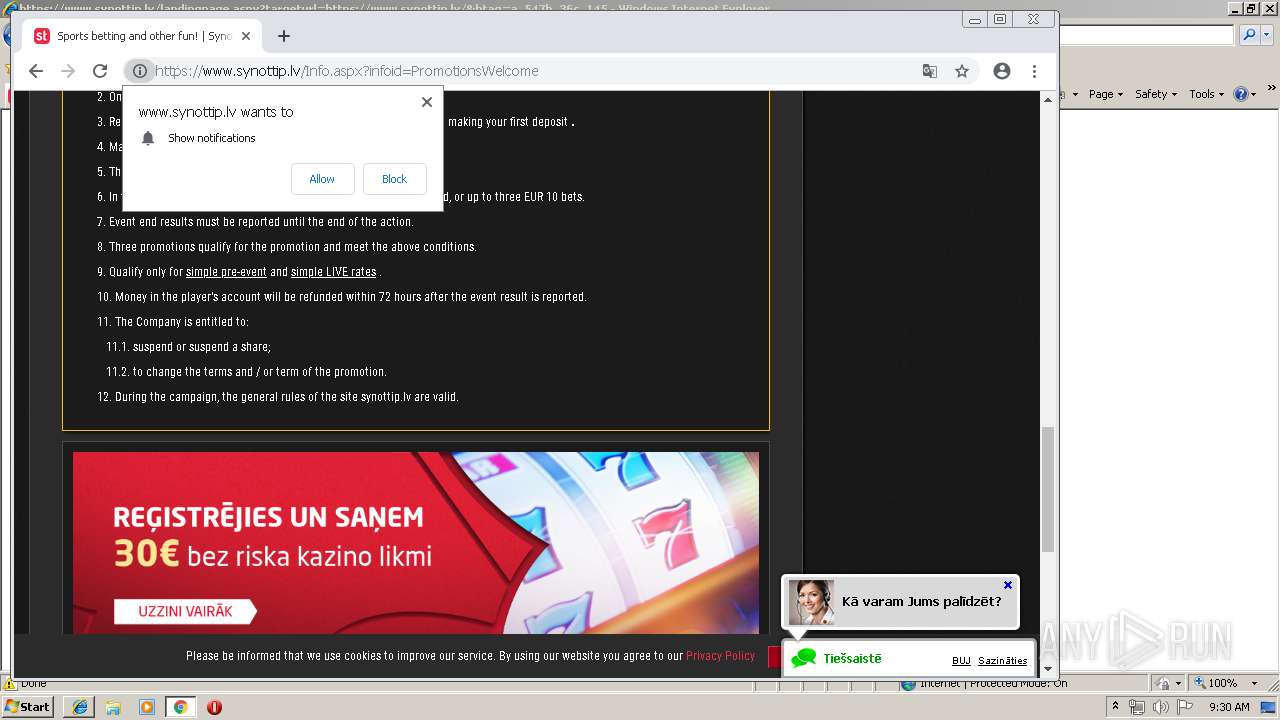Click the UZZINI VAIRĀK banner button

tap(184, 611)
